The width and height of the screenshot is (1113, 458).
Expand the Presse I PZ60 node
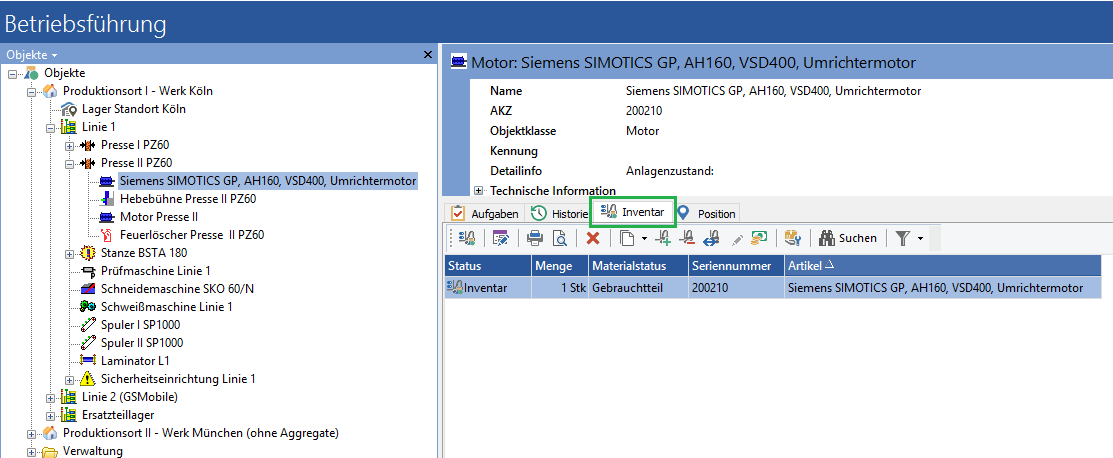click(x=69, y=146)
